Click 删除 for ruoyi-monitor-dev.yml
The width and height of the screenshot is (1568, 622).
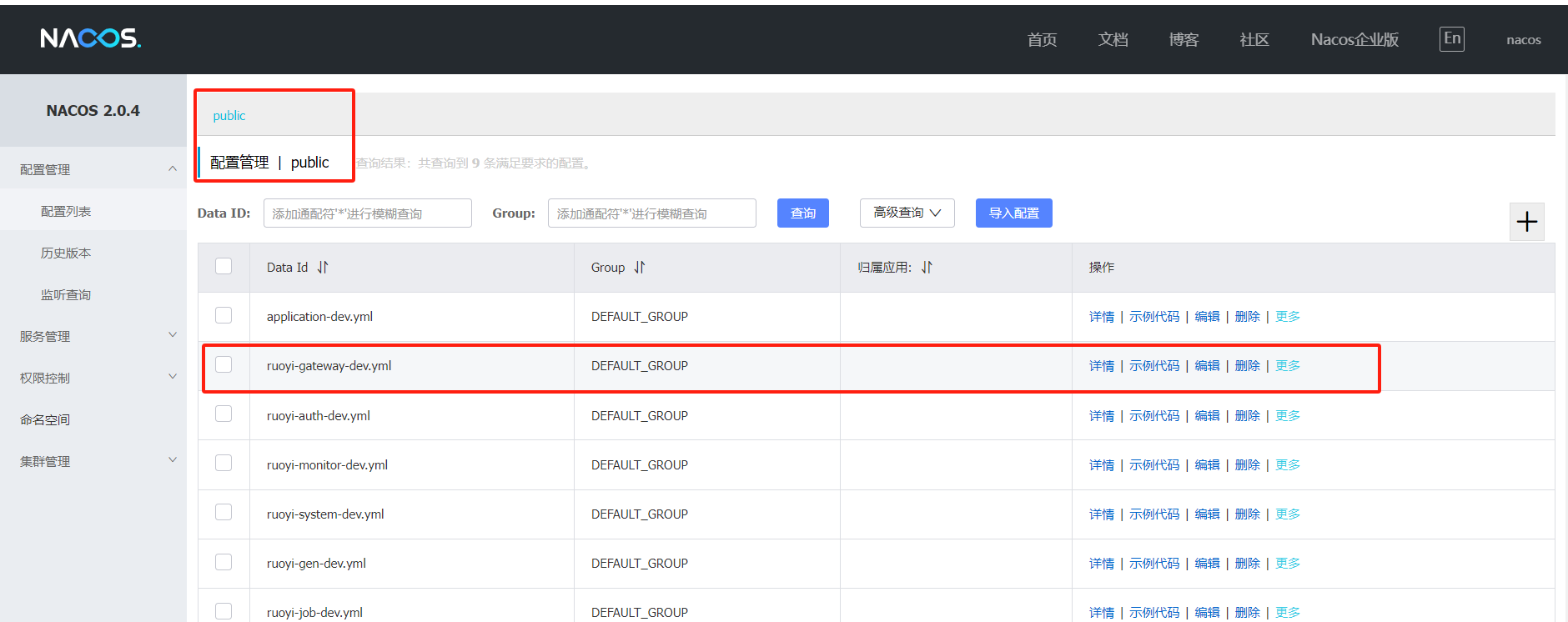(1248, 465)
